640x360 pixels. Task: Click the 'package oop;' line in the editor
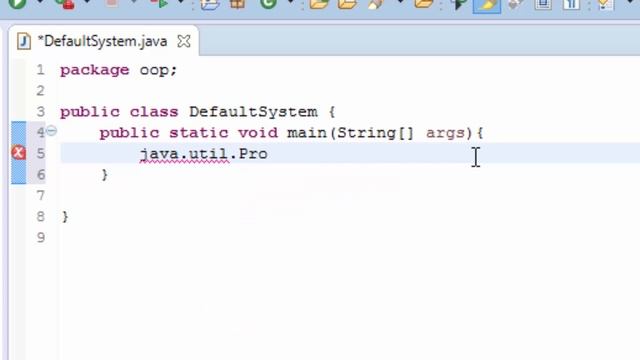pyautogui.click(x=119, y=70)
